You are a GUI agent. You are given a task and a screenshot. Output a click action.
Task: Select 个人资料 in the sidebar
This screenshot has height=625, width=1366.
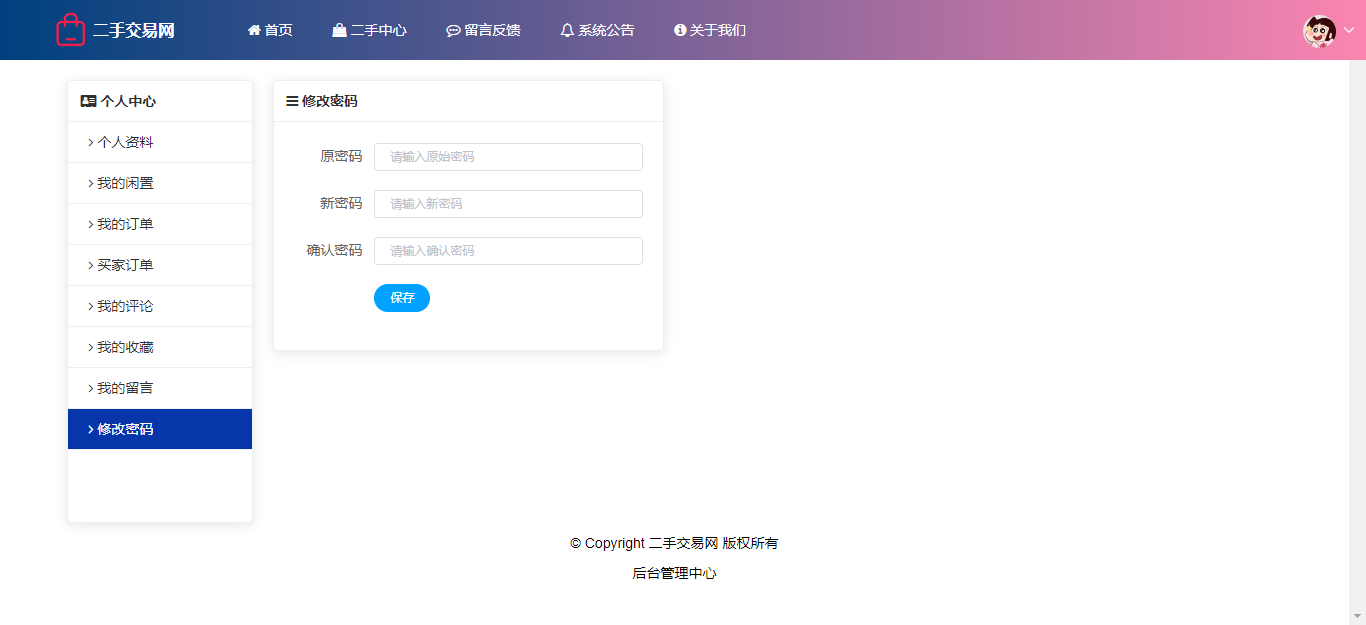click(160, 142)
